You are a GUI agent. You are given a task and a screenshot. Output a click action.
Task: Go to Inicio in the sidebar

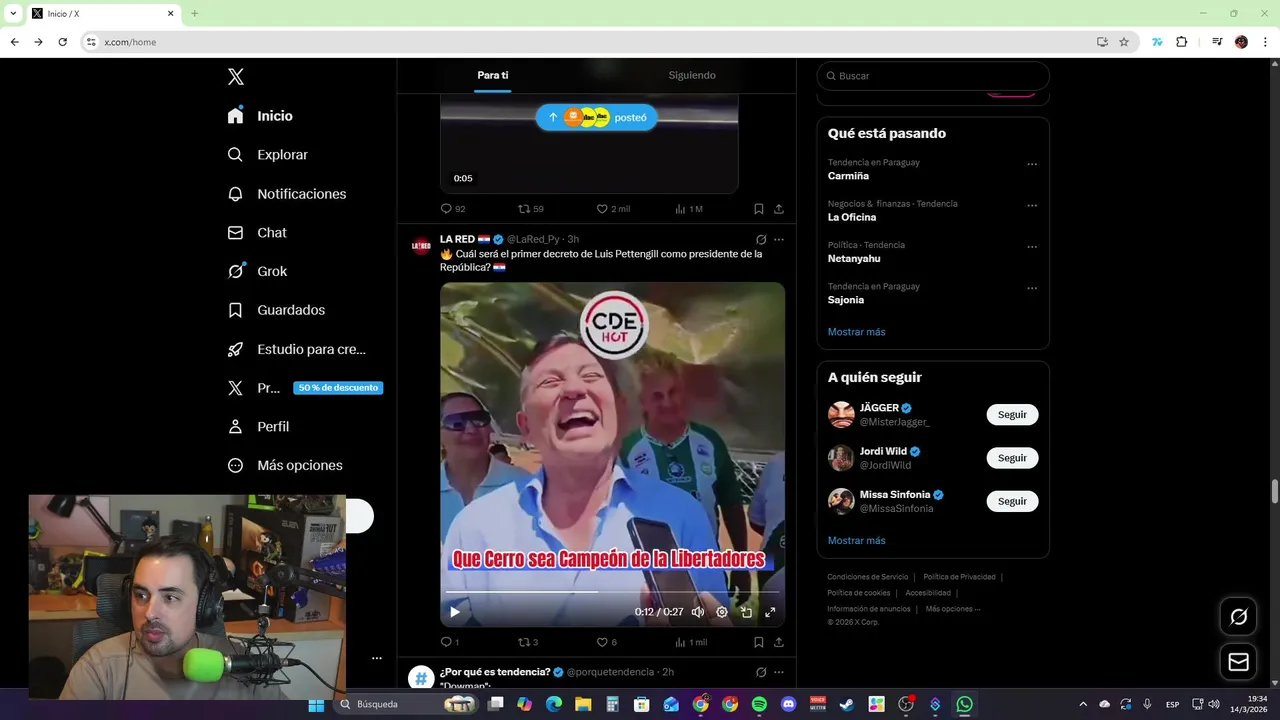point(260,116)
